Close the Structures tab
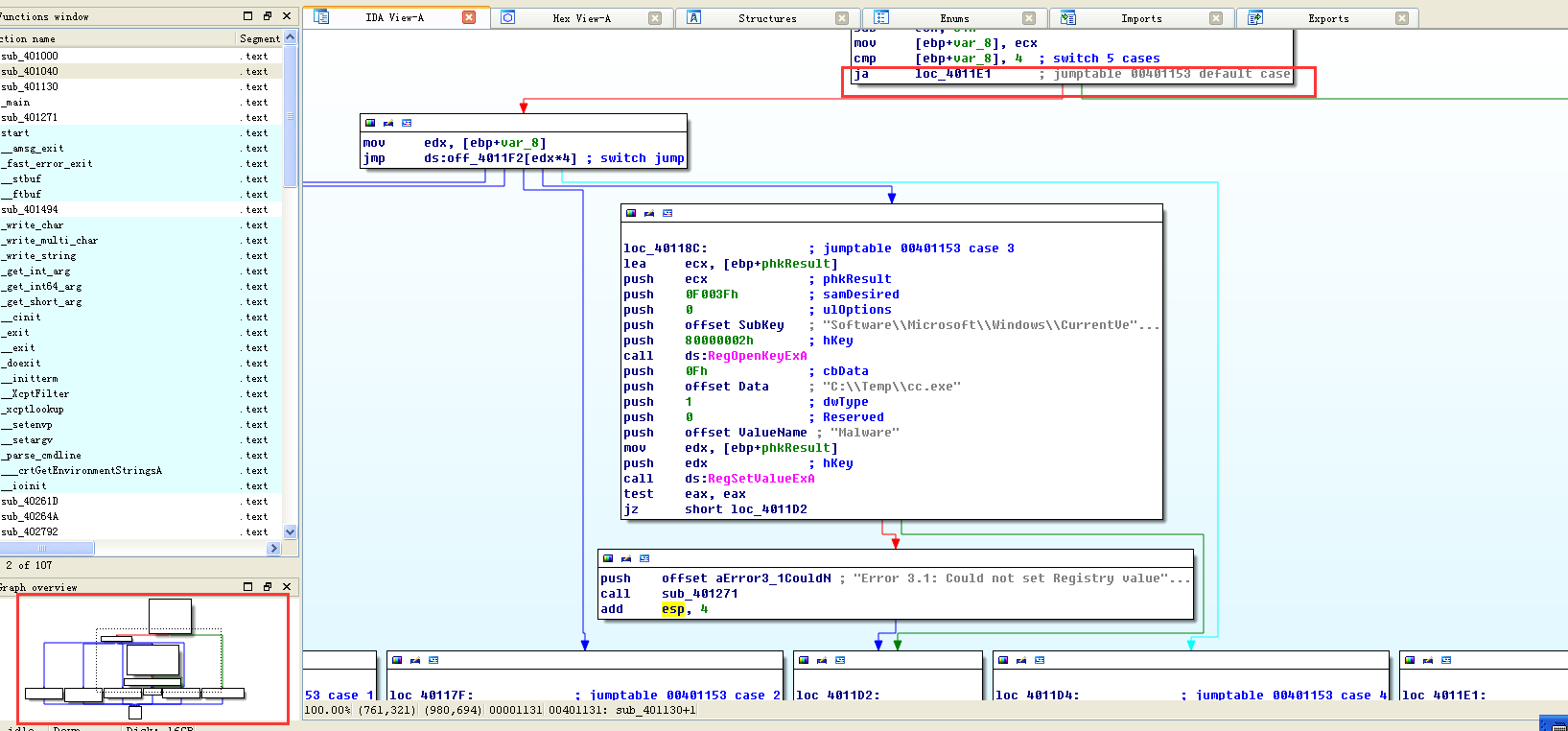The height and width of the screenshot is (731, 1568). click(x=842, y=18)
